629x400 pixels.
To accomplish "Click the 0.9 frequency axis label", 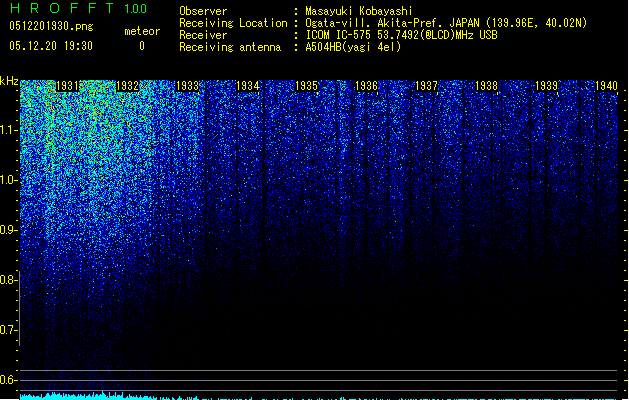I will tap(8, 230).
